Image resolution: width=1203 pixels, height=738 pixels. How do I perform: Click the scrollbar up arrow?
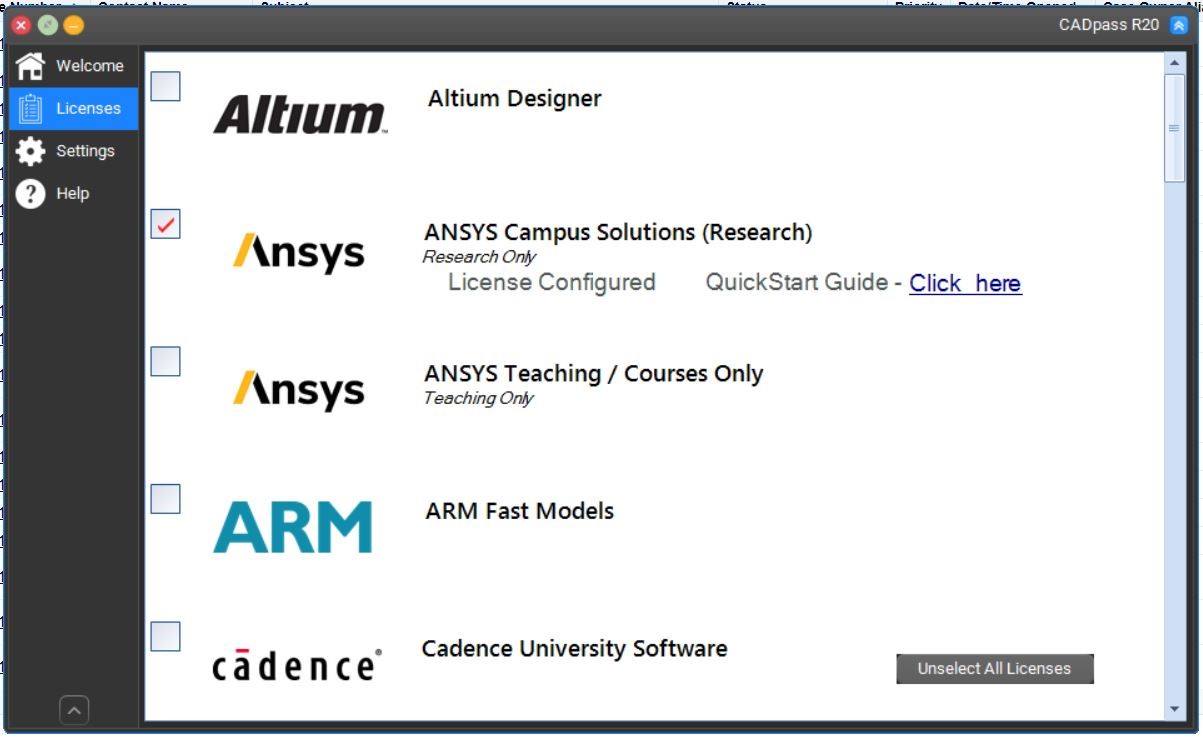tap(1174, 62)
